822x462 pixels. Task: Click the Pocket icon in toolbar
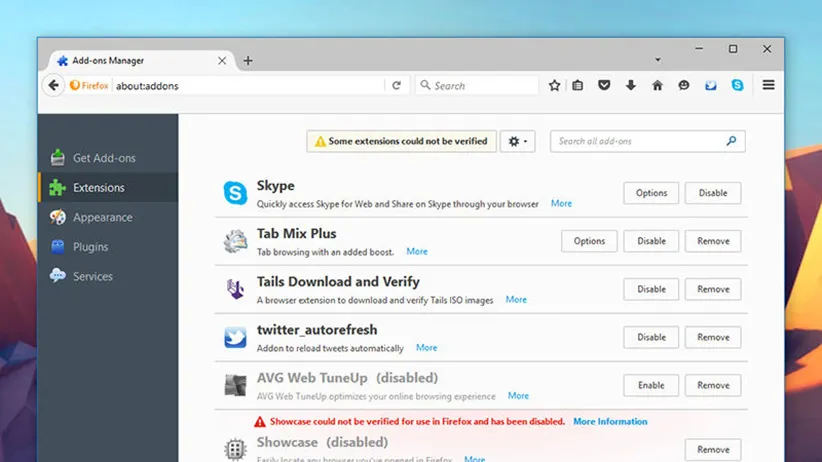tap(604, 86)
